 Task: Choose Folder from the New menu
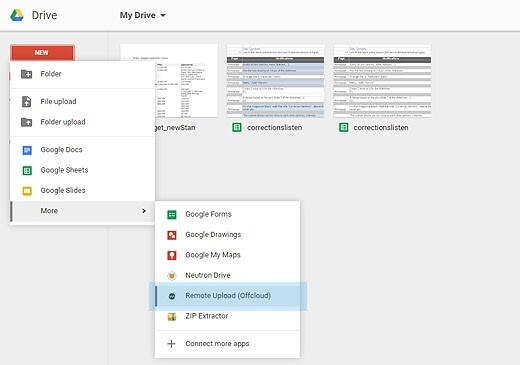[83, 74]
